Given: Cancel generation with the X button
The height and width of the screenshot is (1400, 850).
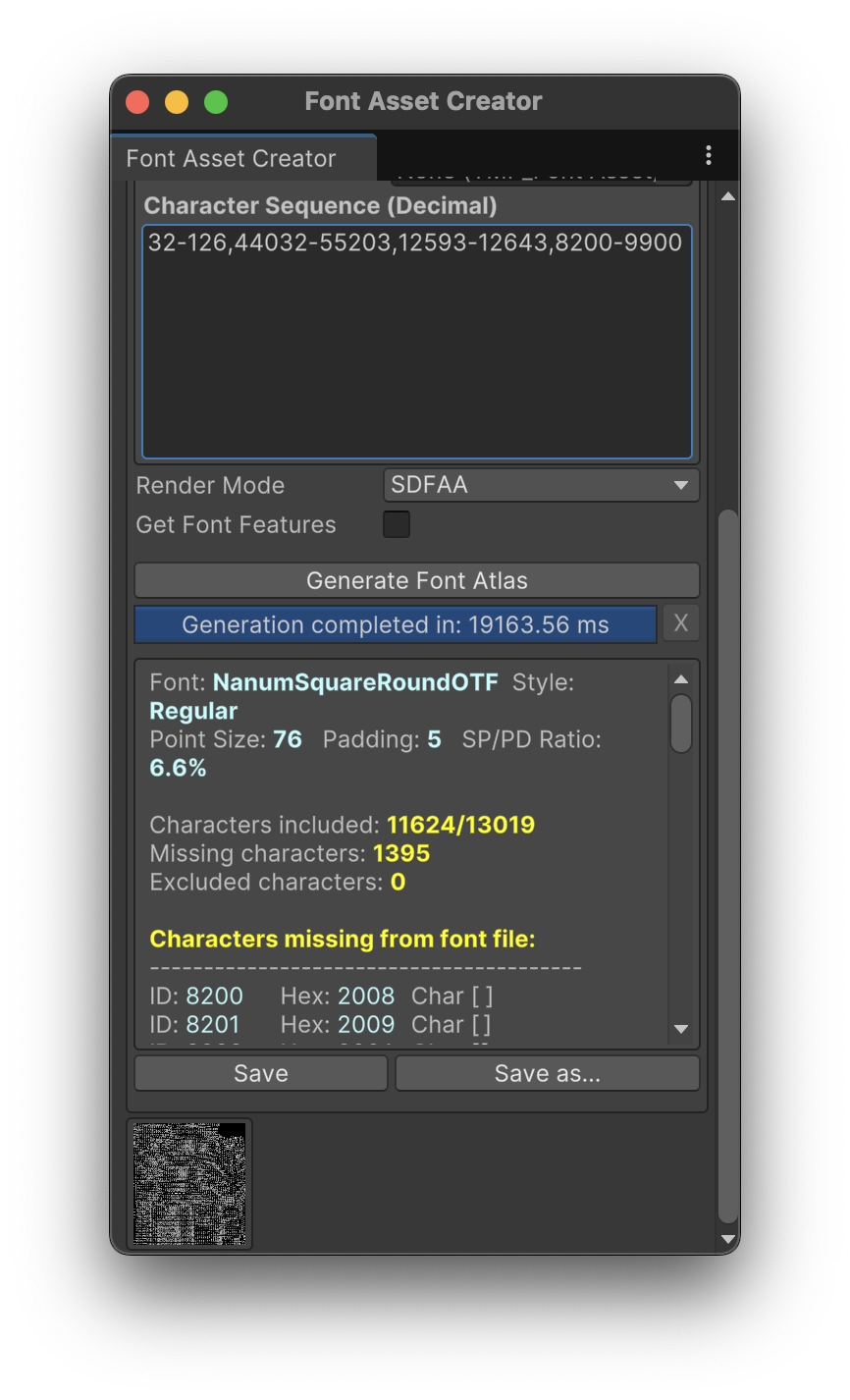Looking at the screenshot, I should coord(681,623).
